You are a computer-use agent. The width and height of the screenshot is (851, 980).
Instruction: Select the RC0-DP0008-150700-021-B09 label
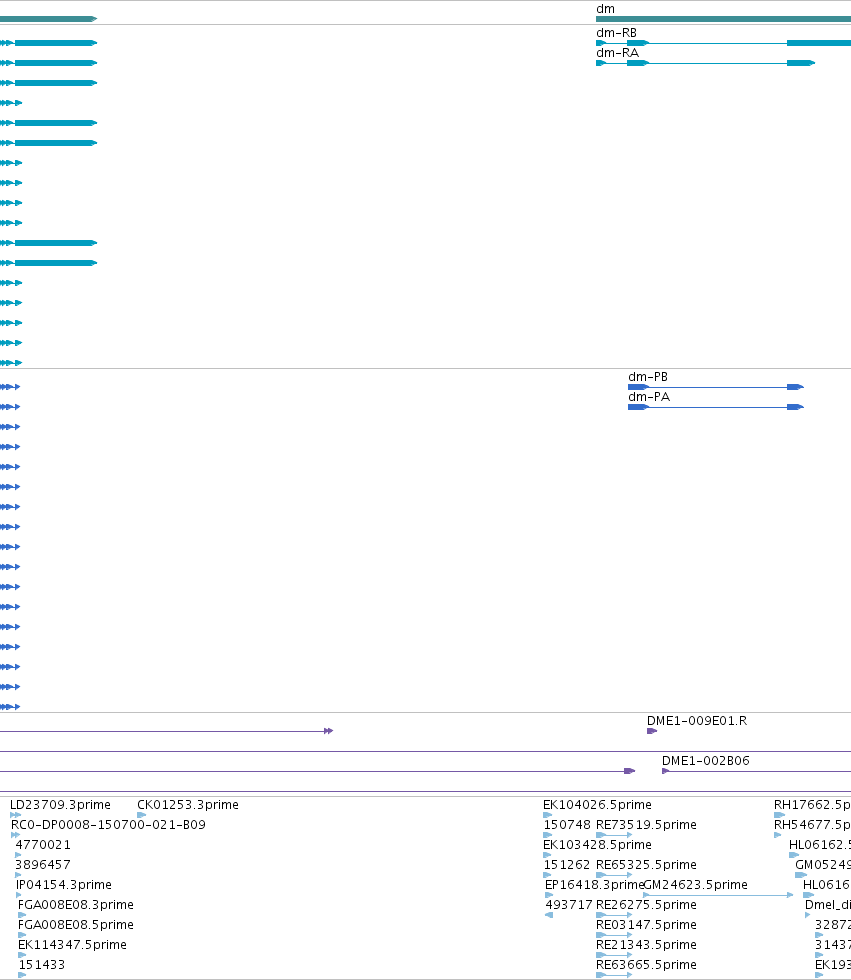tap(108, 824)
